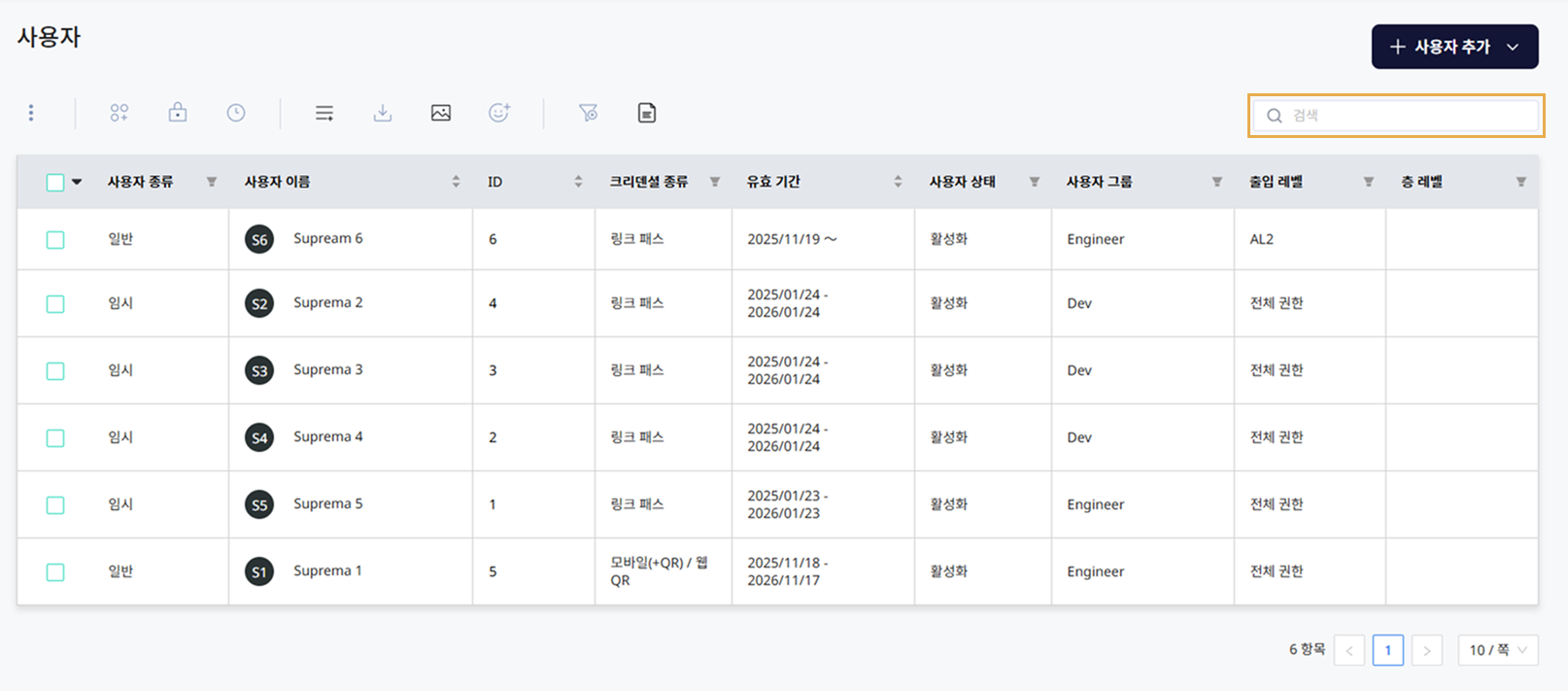Image resolution: width=1568 pixels, height=691 pixels.
Task: Check the box next to Suprema 1
Action: tap(55, 572)
